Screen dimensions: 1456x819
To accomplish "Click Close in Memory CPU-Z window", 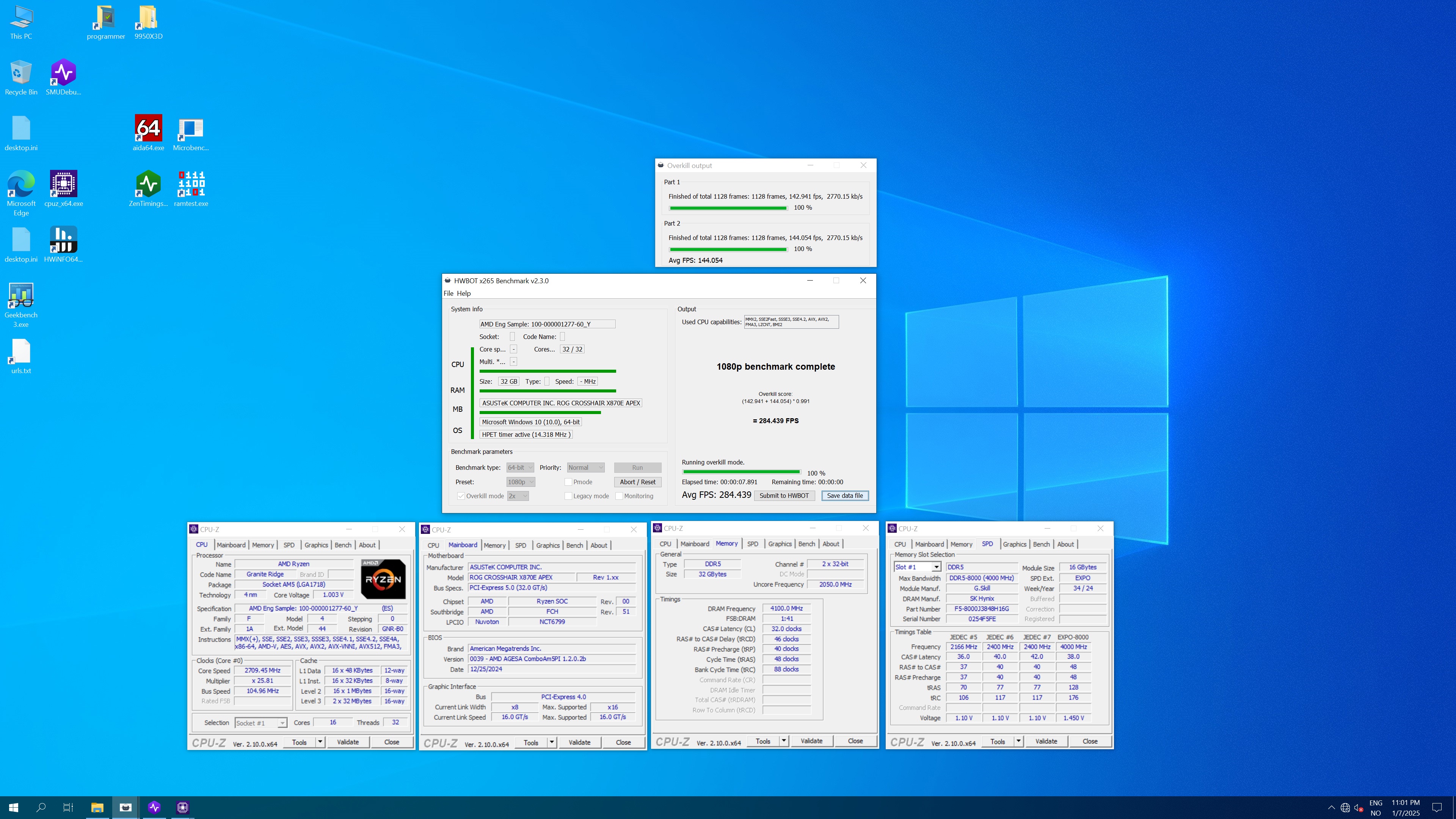I will pyautogui.click(x=855, y=741).
